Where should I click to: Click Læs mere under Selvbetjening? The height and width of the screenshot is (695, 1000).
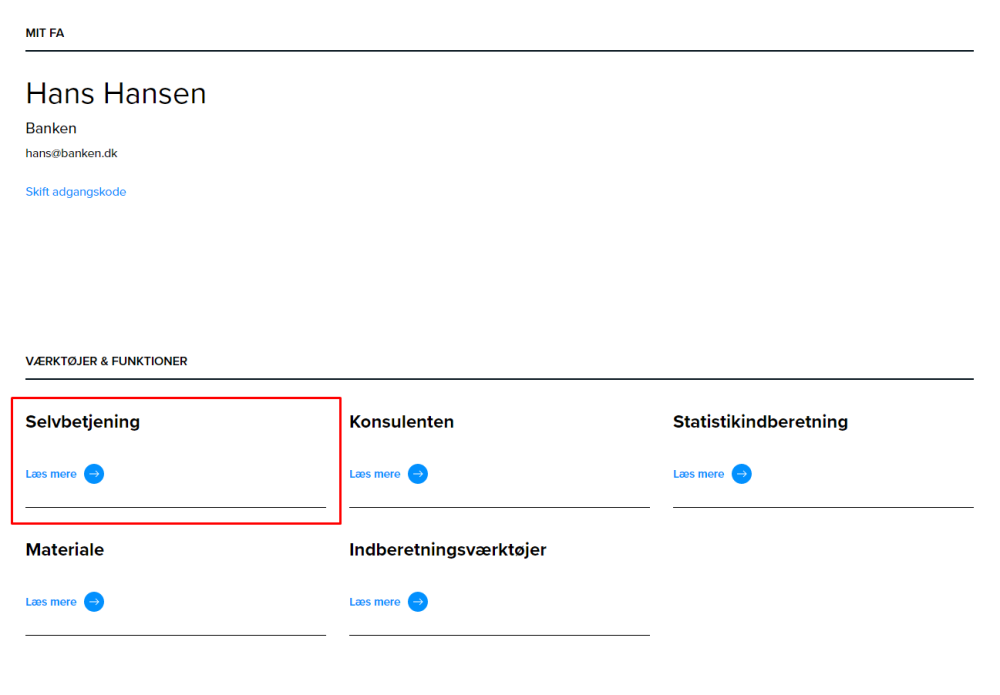(51, 474)
